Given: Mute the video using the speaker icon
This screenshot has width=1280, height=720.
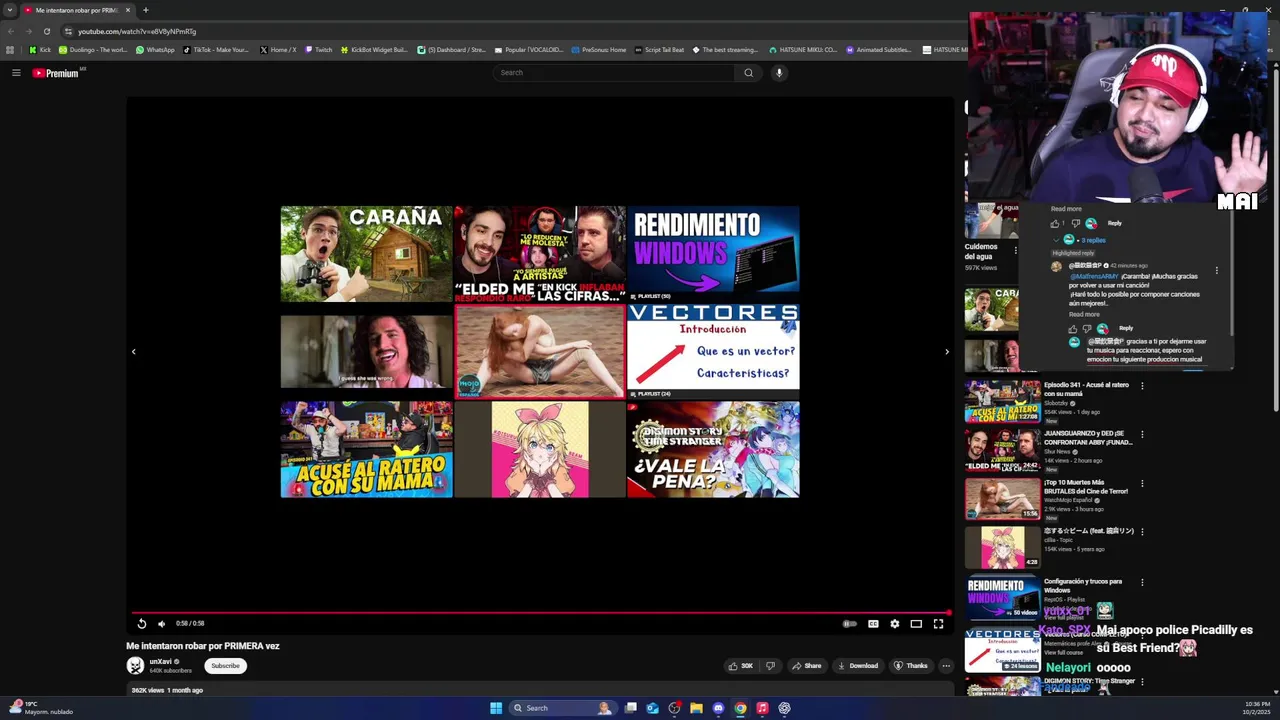Looking at the screenshot, I should point(161,624).
